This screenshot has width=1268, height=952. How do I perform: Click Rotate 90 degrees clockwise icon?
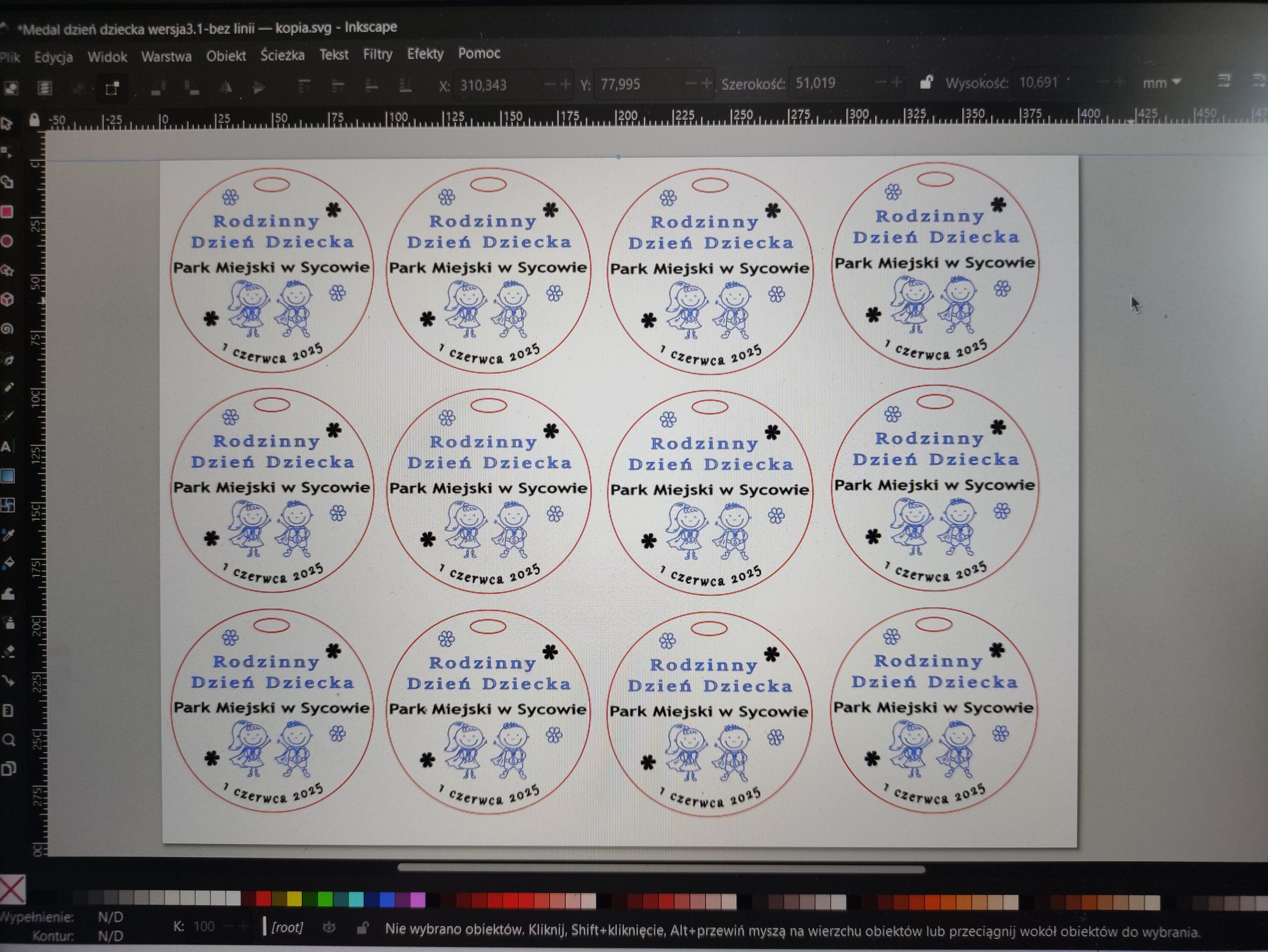tap(192, 88)
